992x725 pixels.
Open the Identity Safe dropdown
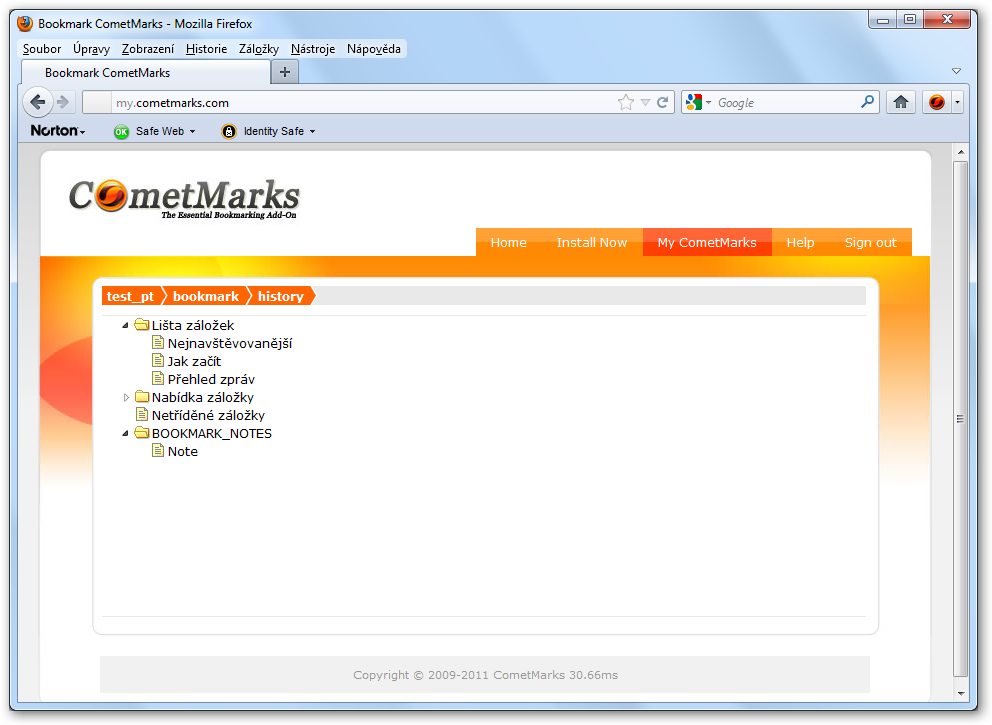point(313,132)
